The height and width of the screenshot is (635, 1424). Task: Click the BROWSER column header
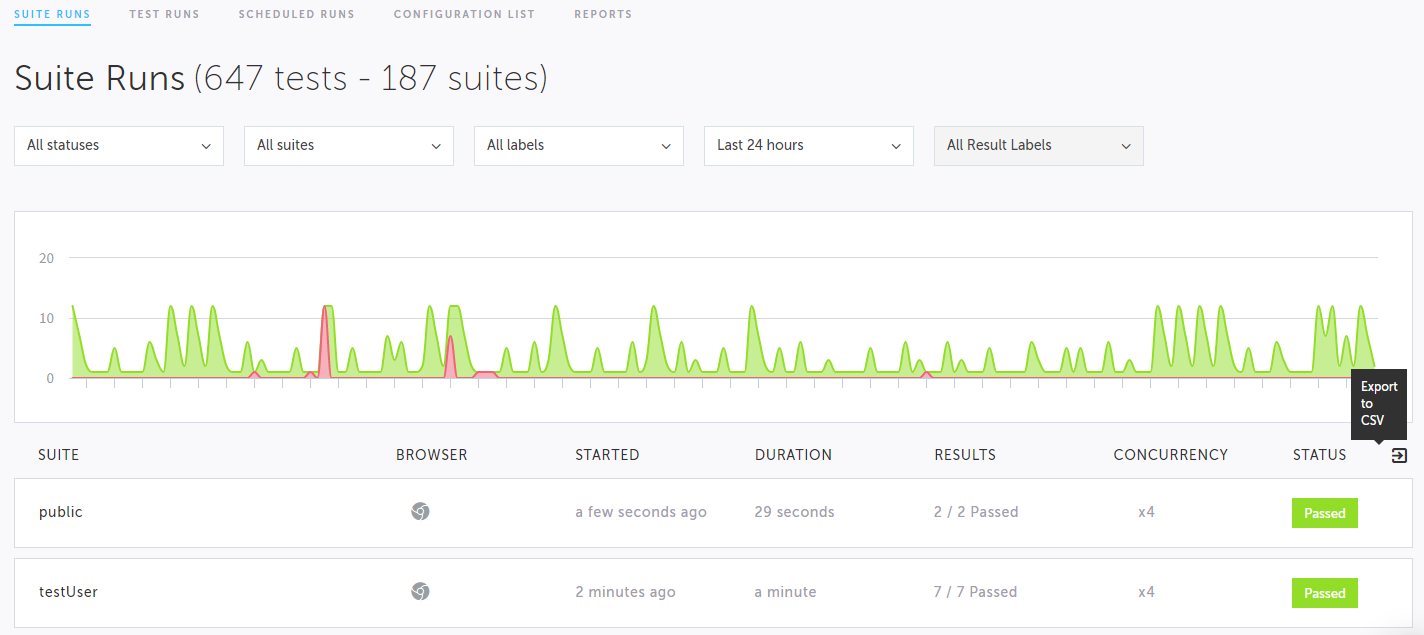coord(432,455)
